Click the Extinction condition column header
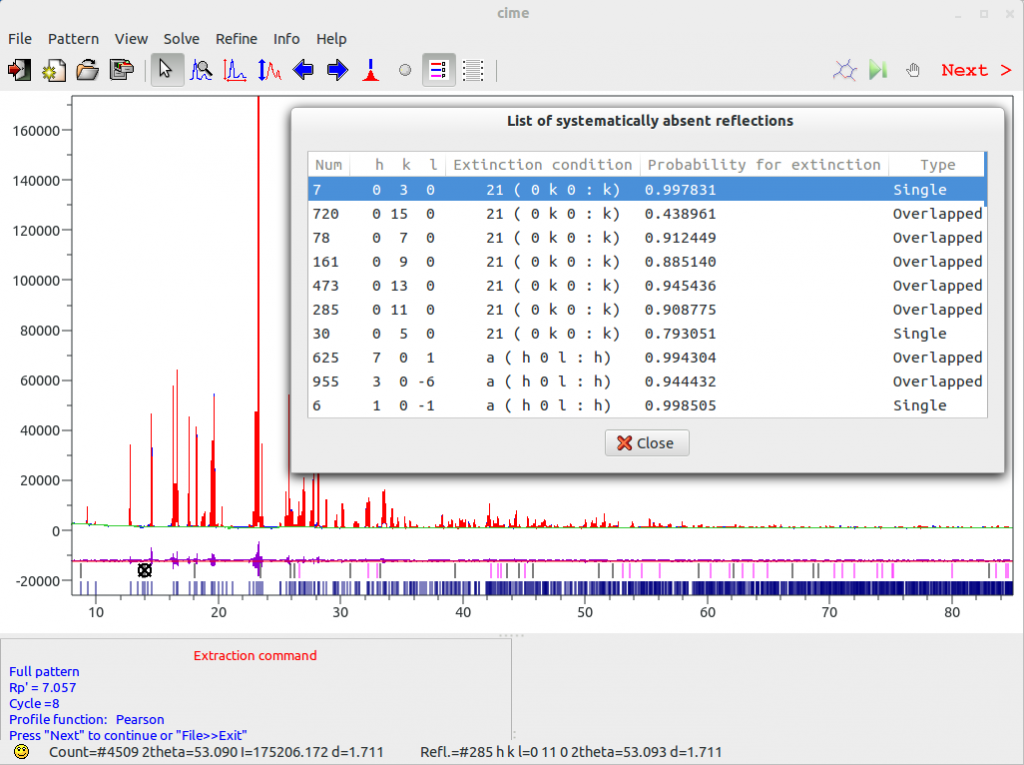1024x765 pixels. (x=543, y=165)
